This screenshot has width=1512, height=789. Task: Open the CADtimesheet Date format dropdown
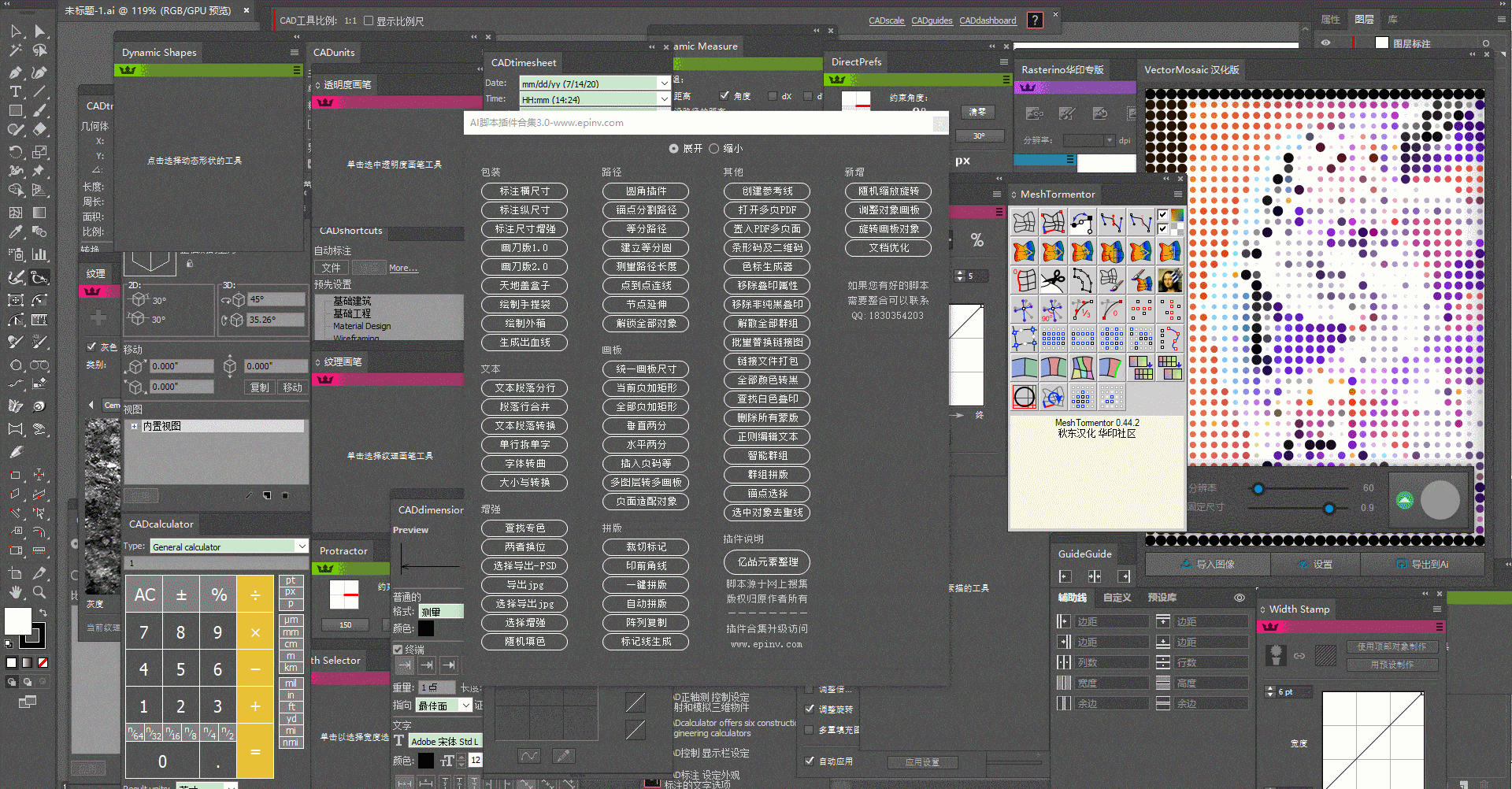(664, 83)
